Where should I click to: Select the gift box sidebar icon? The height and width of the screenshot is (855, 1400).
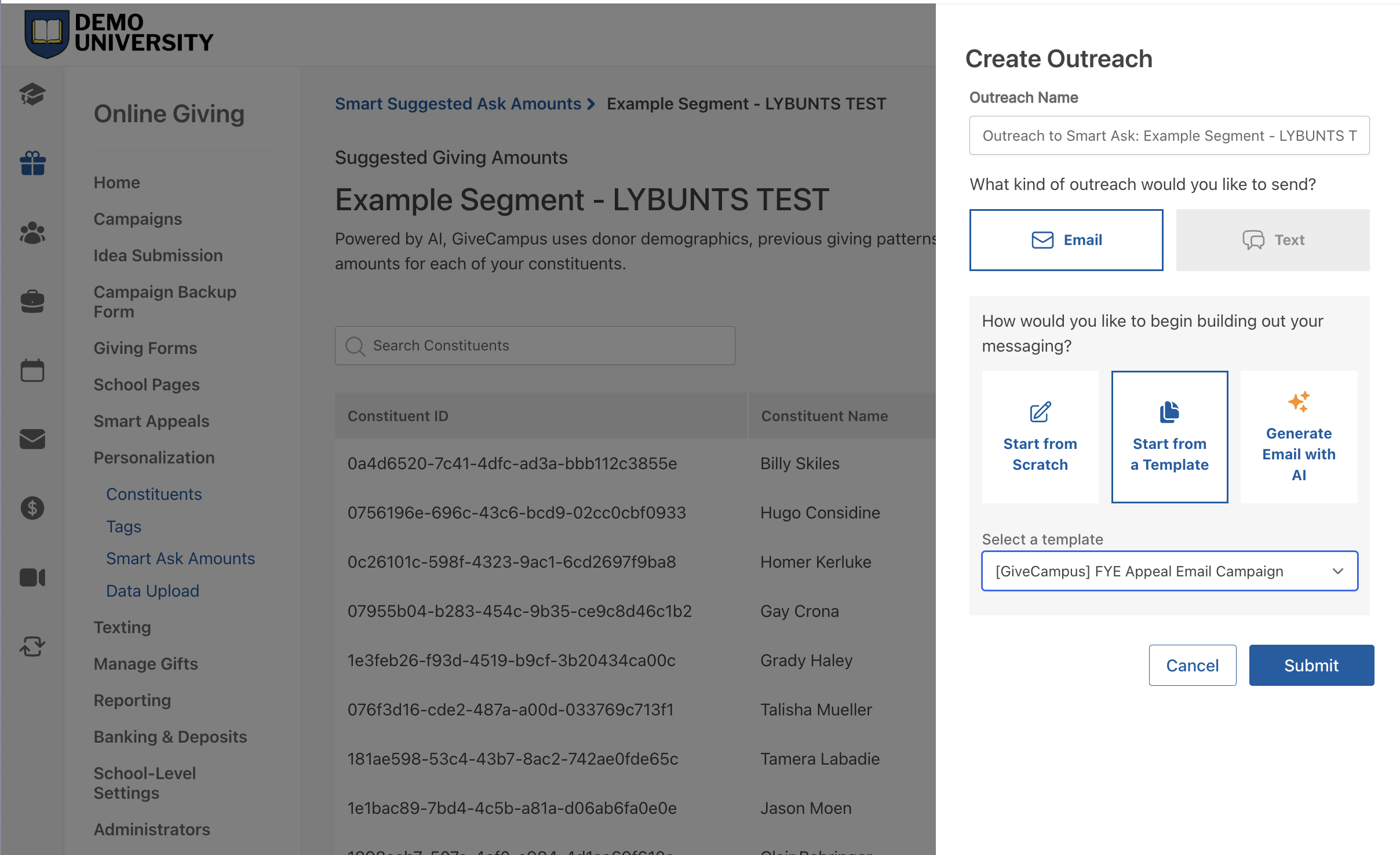[x=32, y=163]
